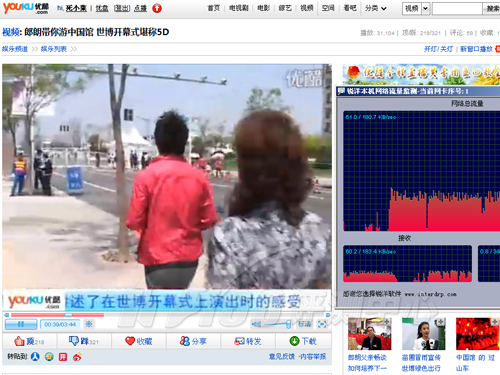Click the 郎朗父亲畅谈 video title link
Viewport: 500px width, 375px height.
tap(367, 363)
